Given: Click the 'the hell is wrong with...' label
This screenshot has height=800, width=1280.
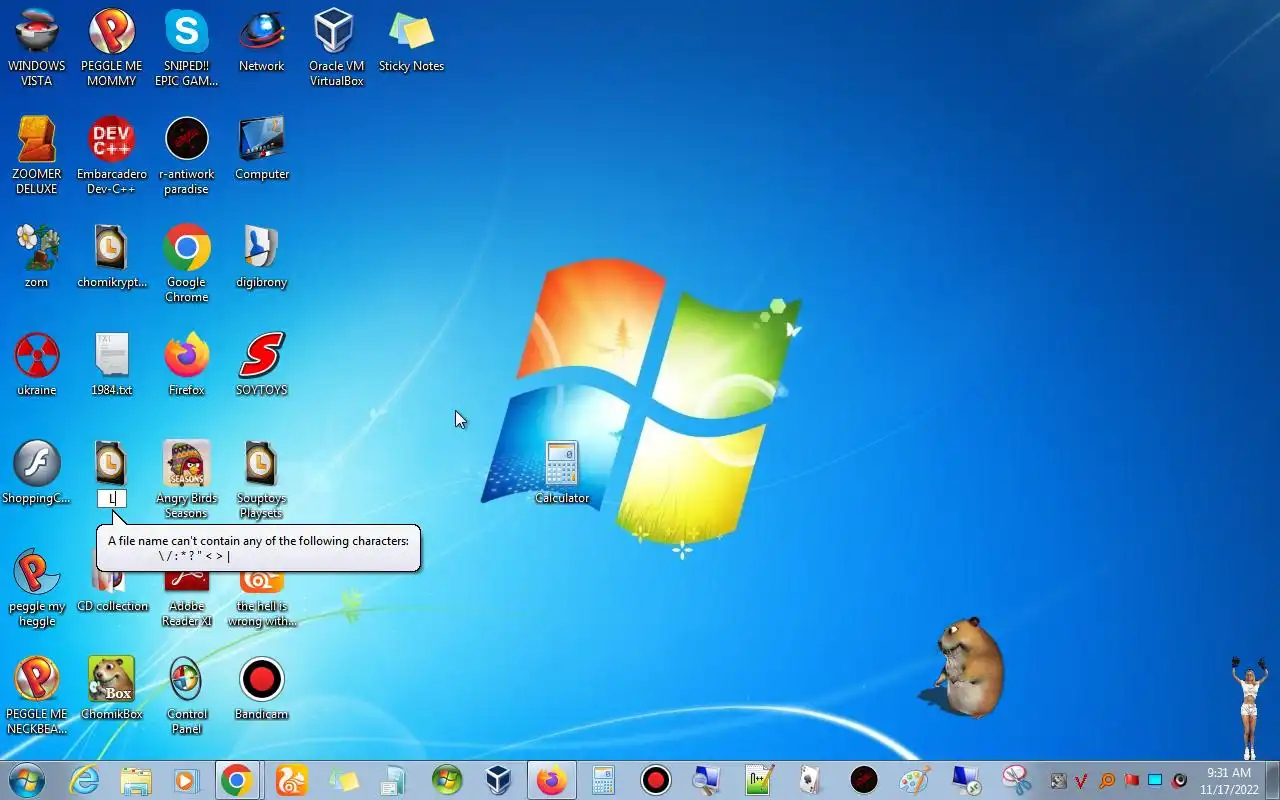Looking at the screenshot, I should point(262,613).
